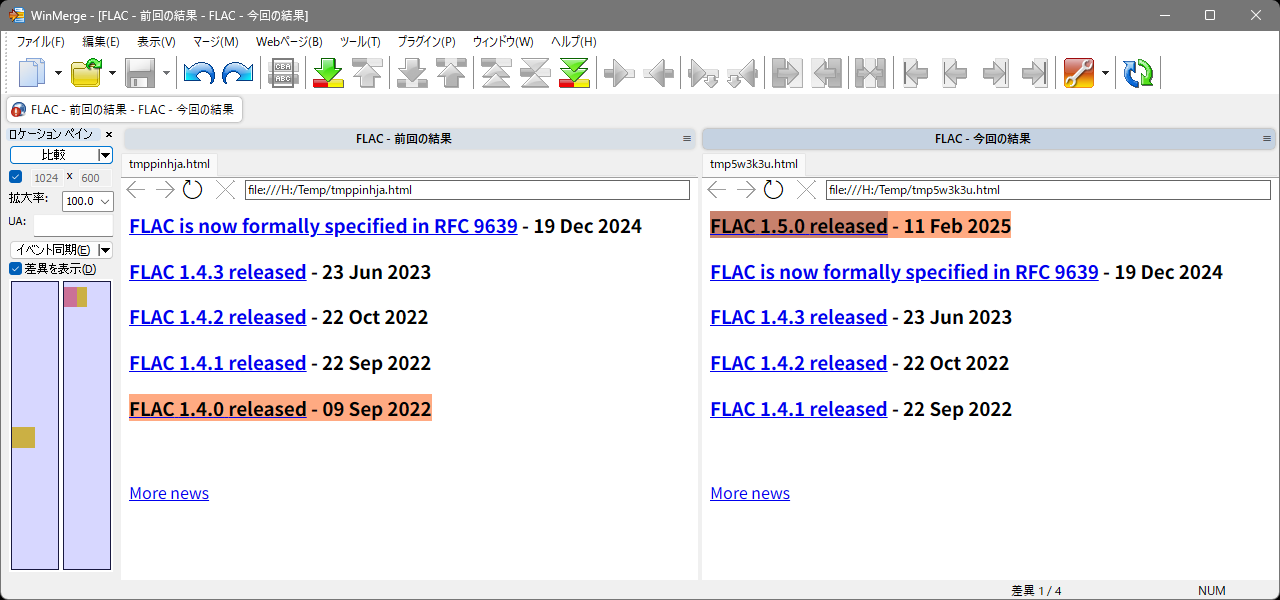
Task: Undo the last change via toolbar
Action: [x=199, y=73]
